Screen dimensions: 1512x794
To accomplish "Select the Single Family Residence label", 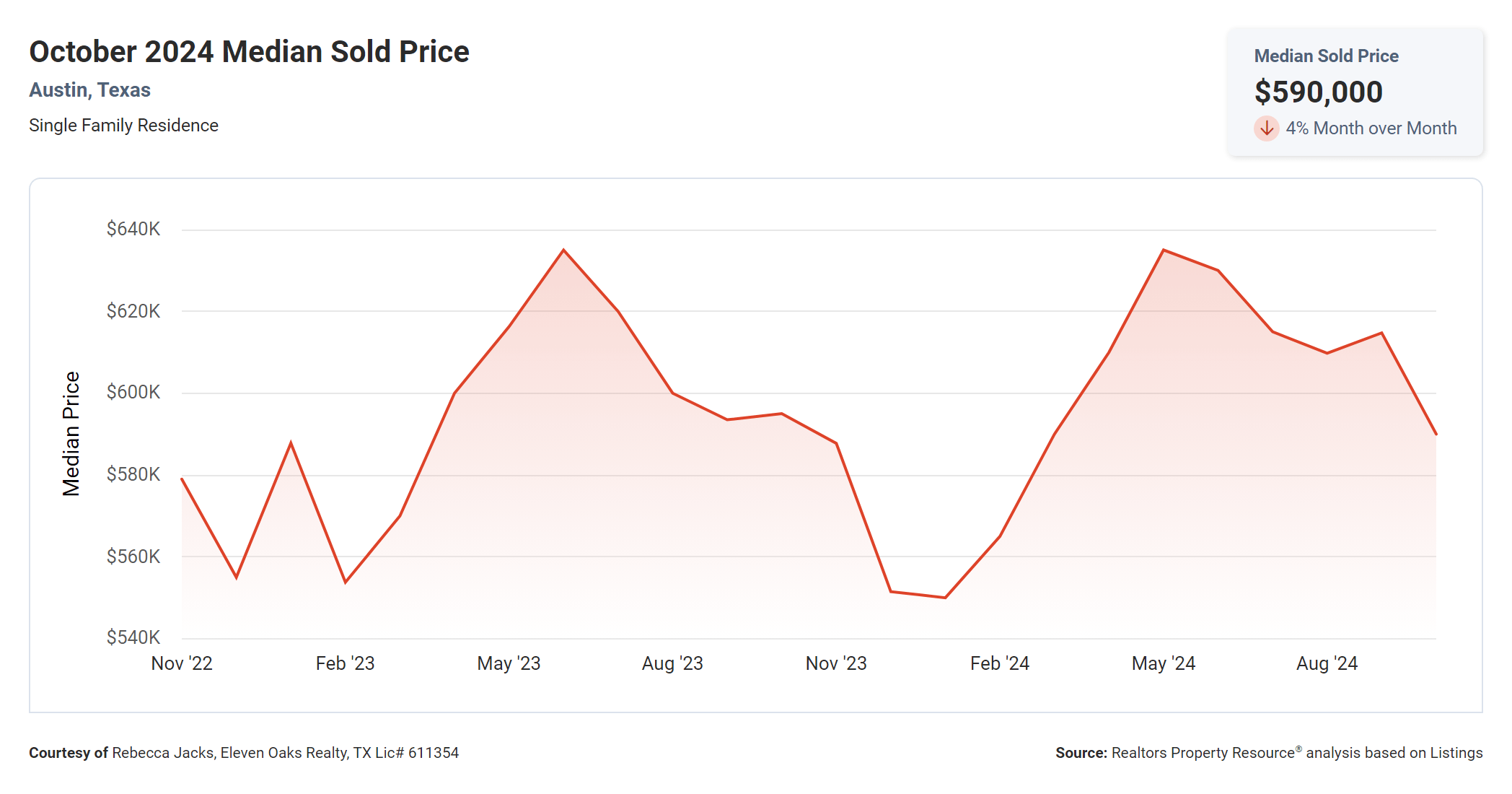I will (x=123, y=126).
